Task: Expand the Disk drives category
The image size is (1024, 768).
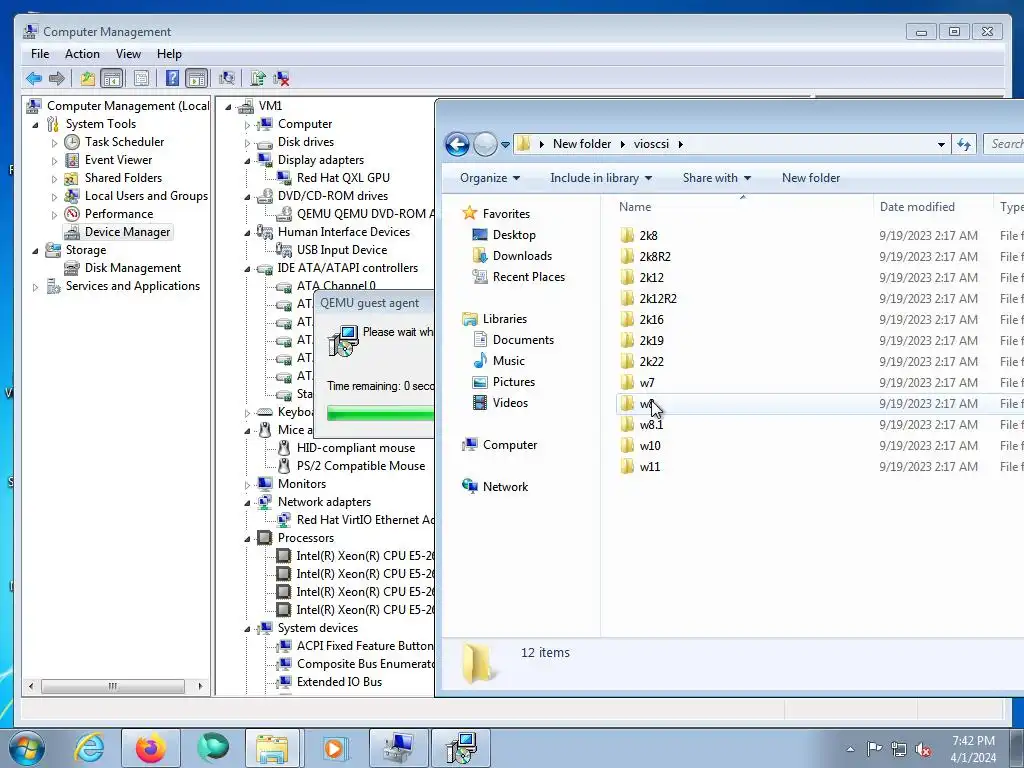Action: coord(248,143)
